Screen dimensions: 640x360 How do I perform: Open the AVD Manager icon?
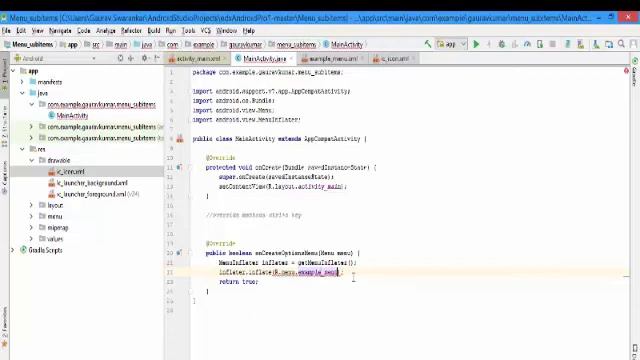[580, 44]
